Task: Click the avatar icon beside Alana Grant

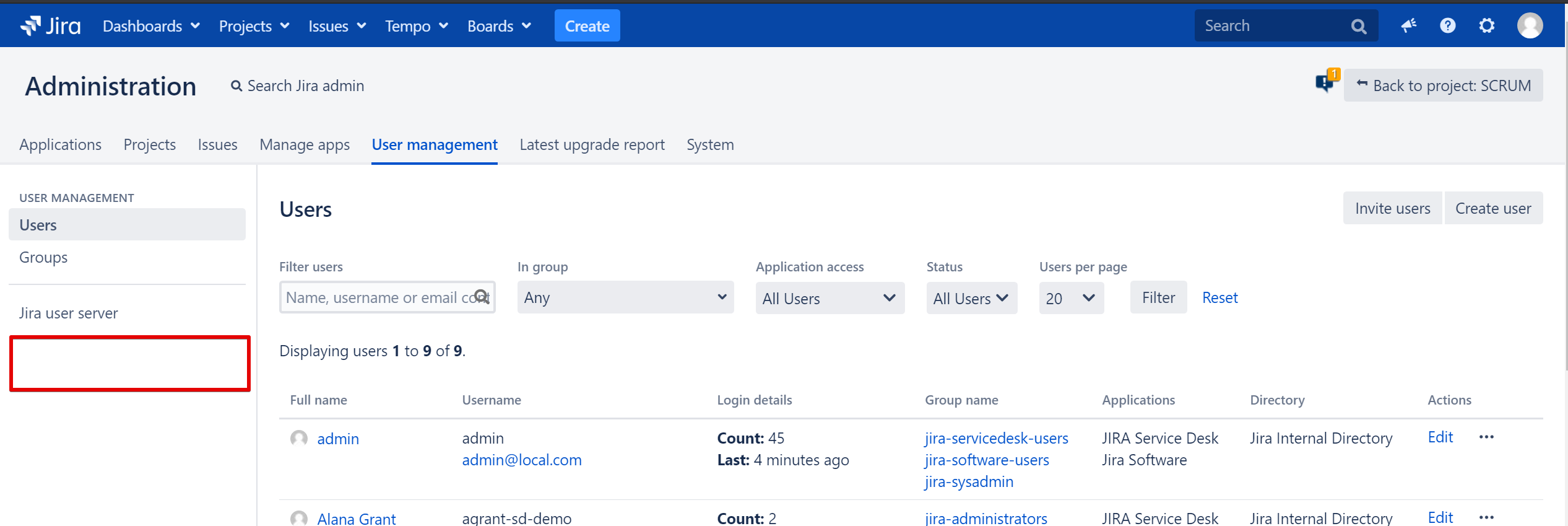Action: pos(299,518)
